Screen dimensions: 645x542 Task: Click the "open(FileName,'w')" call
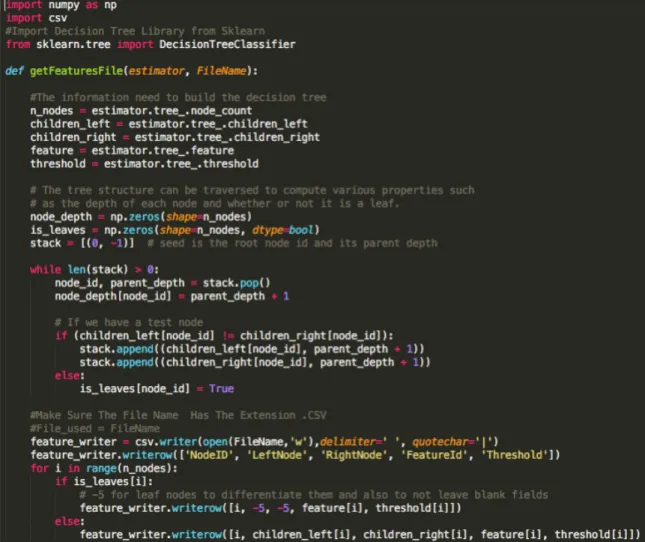(x=258, y=442)
